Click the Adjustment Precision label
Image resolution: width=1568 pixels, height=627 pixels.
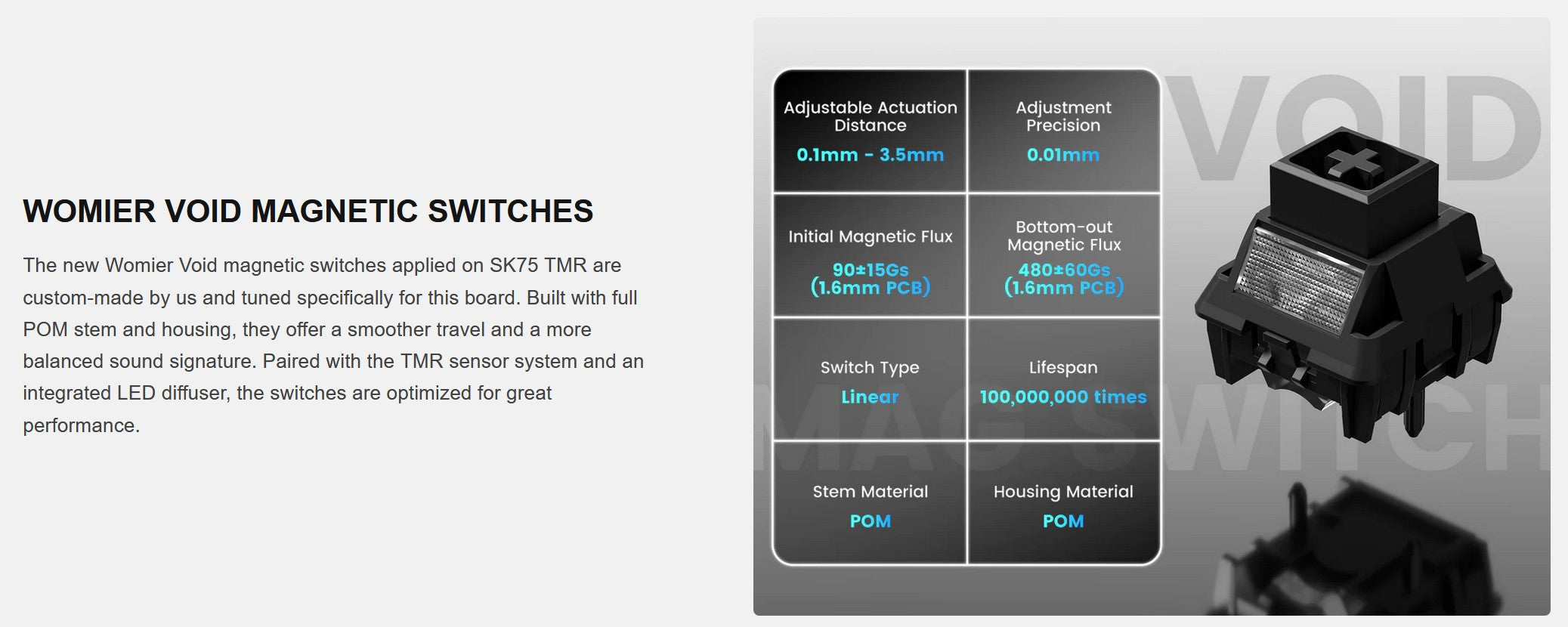[x=1063, y=116]
